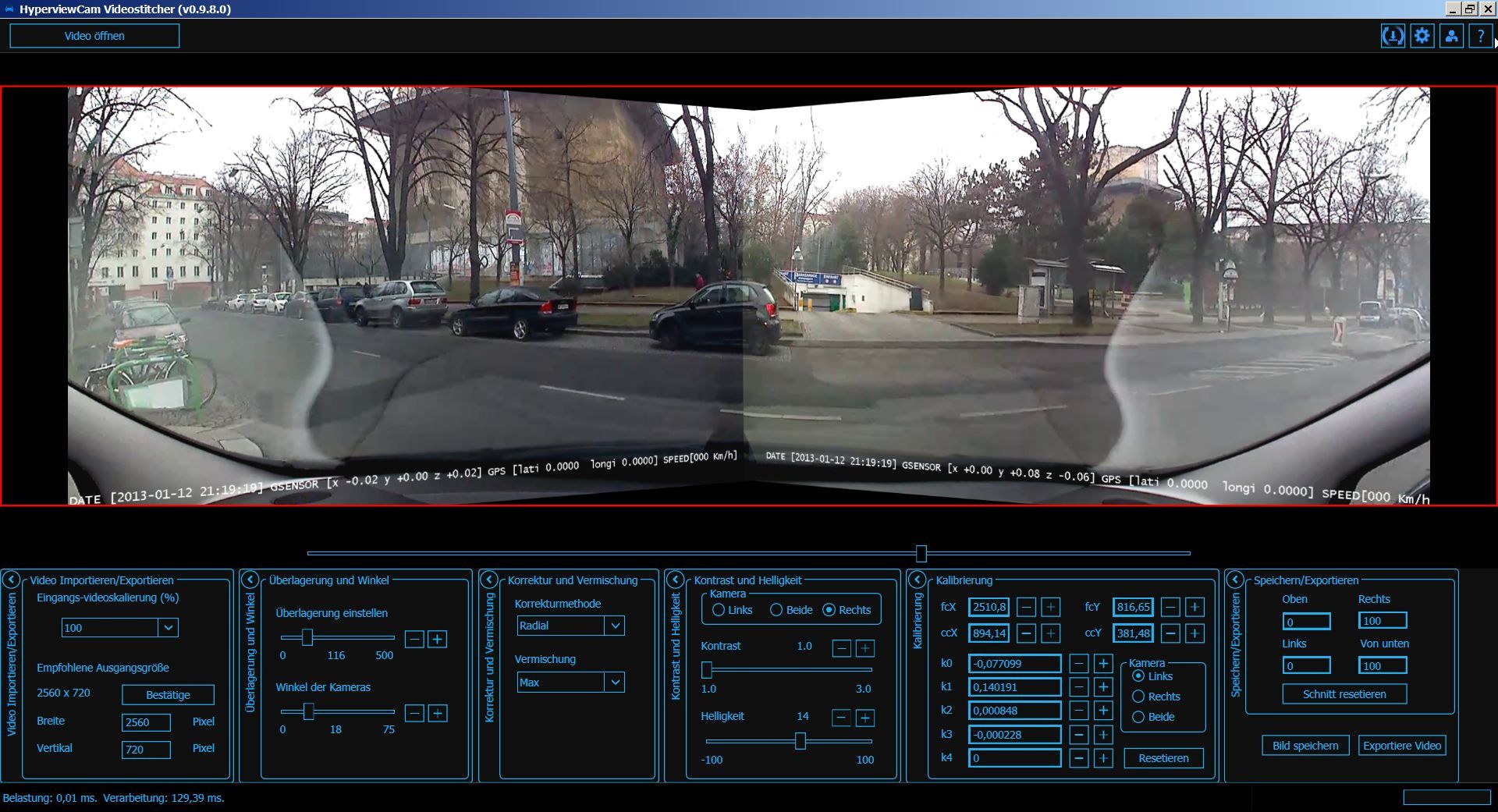This screenshot has height=812, width=1498.
Task: Click the Rechts crop input field
Action: pyautogui.click(x=1383, y=621)
